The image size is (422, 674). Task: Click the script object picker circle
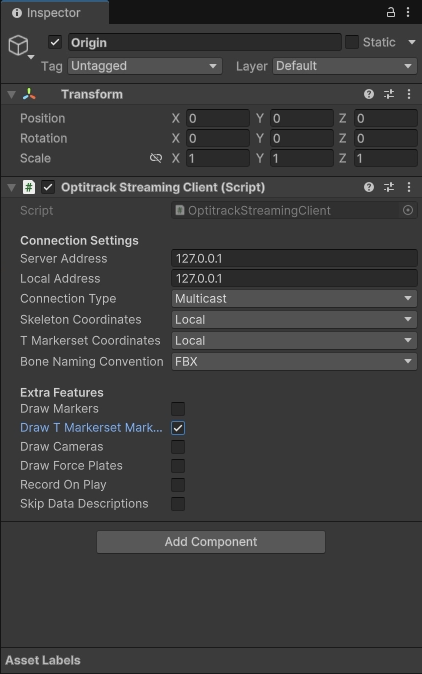click(408, 210)
